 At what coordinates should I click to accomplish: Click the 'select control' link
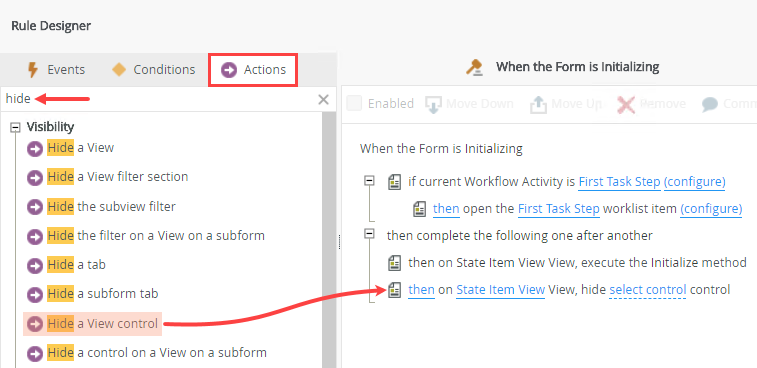point(647,290)
